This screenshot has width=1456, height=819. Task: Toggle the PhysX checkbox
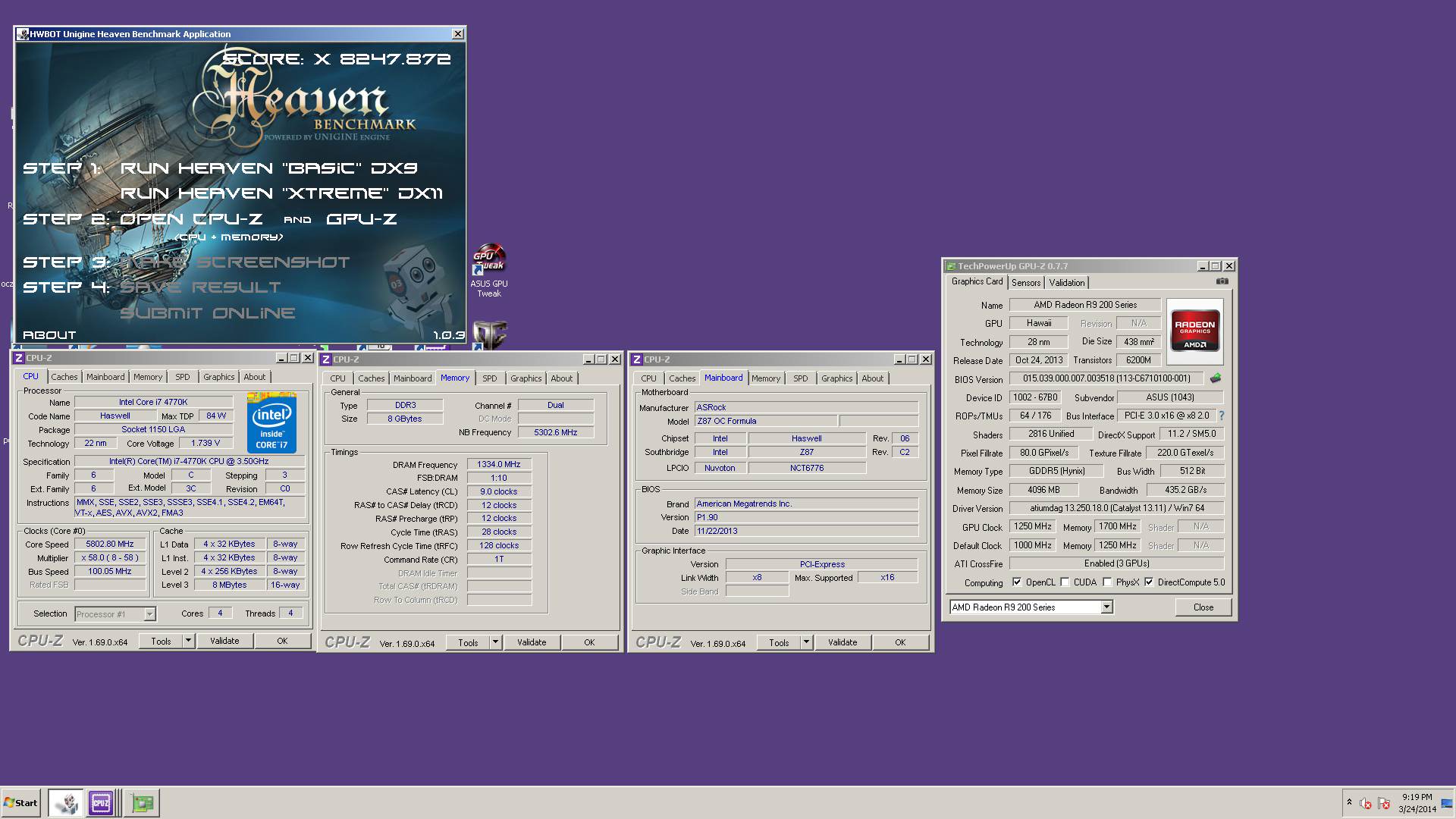pos(1107,582)
